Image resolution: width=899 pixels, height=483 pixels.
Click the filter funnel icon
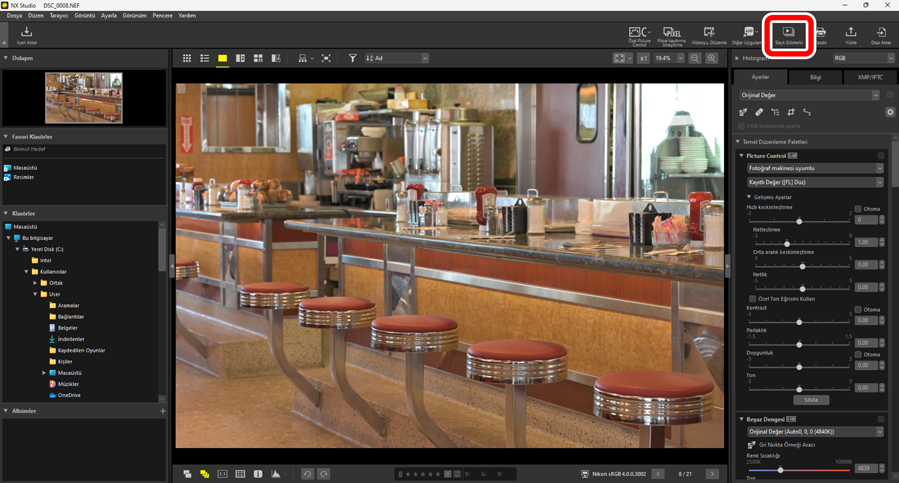(352, 59)
